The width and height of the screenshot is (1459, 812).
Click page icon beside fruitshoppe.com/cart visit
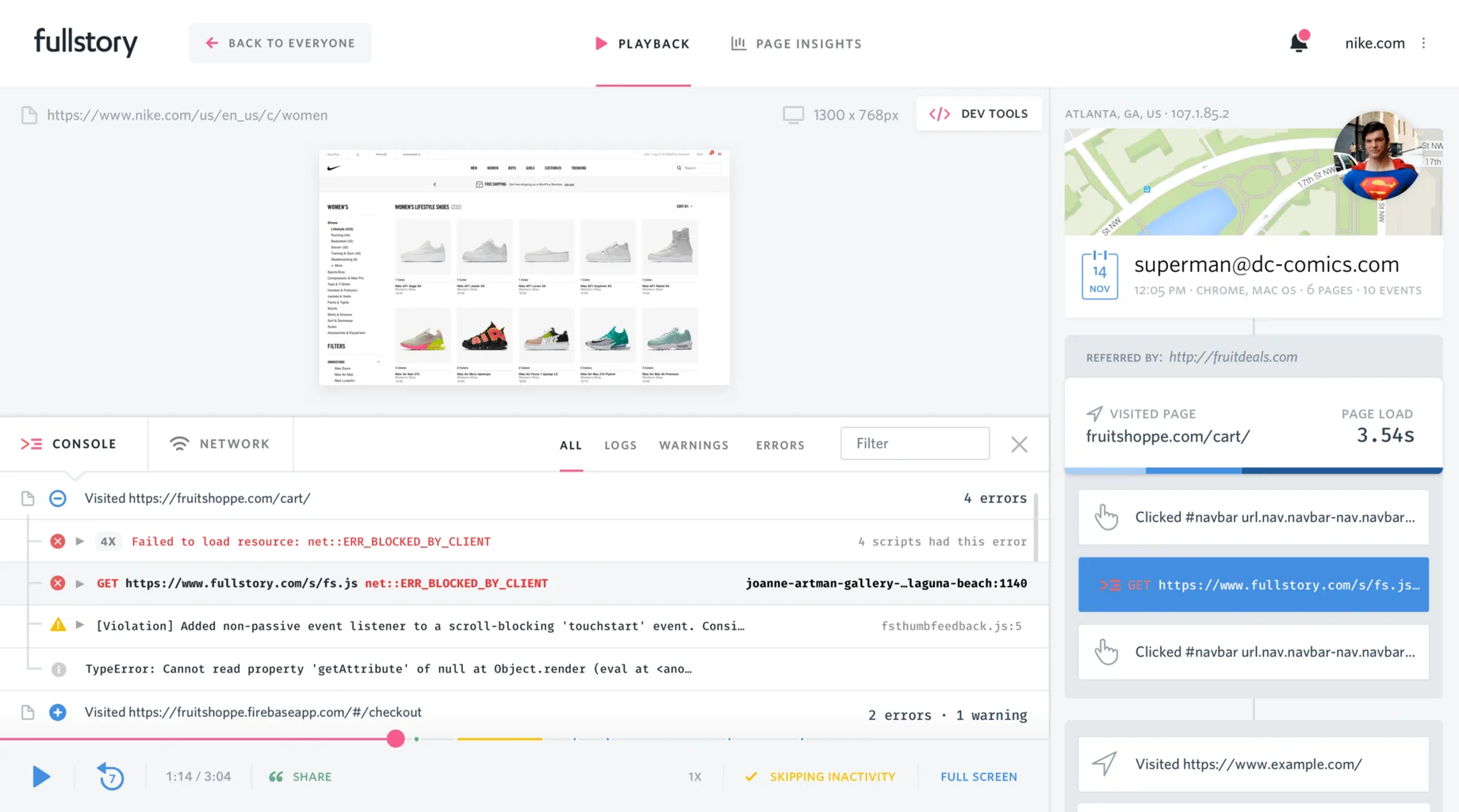[x=28, y=498]
